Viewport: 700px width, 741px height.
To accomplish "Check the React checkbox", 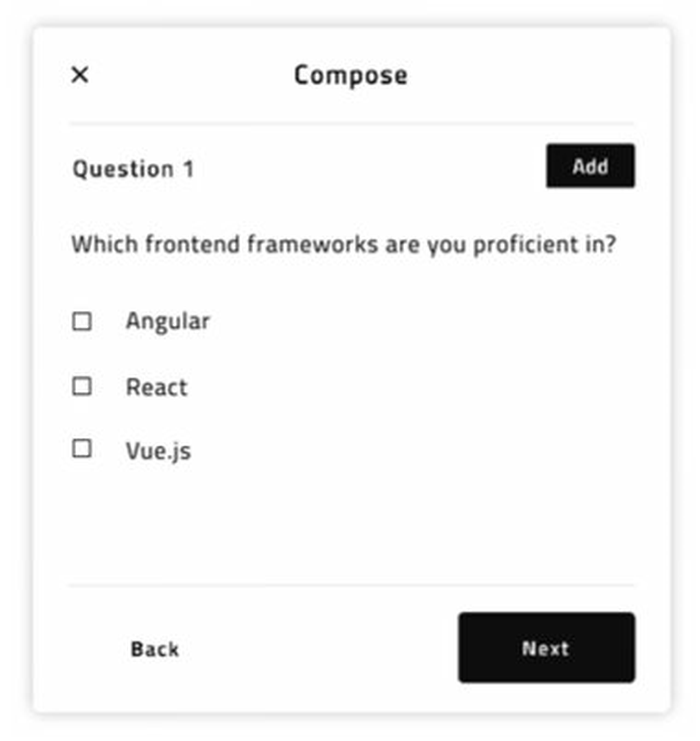I will click(82, 386).
